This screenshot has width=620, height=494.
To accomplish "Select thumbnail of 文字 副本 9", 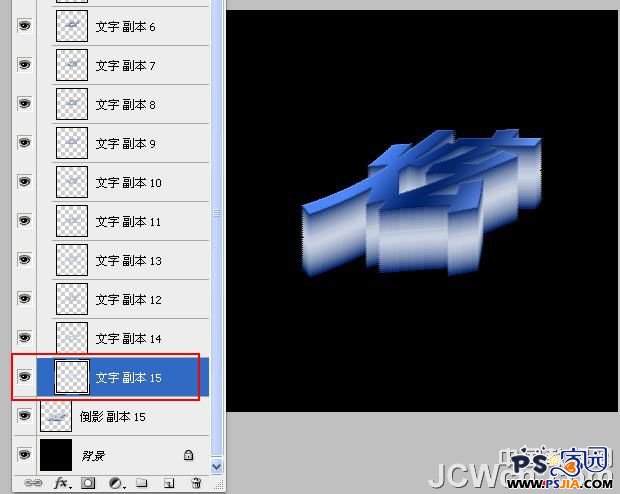I will (x=72, y=143).
